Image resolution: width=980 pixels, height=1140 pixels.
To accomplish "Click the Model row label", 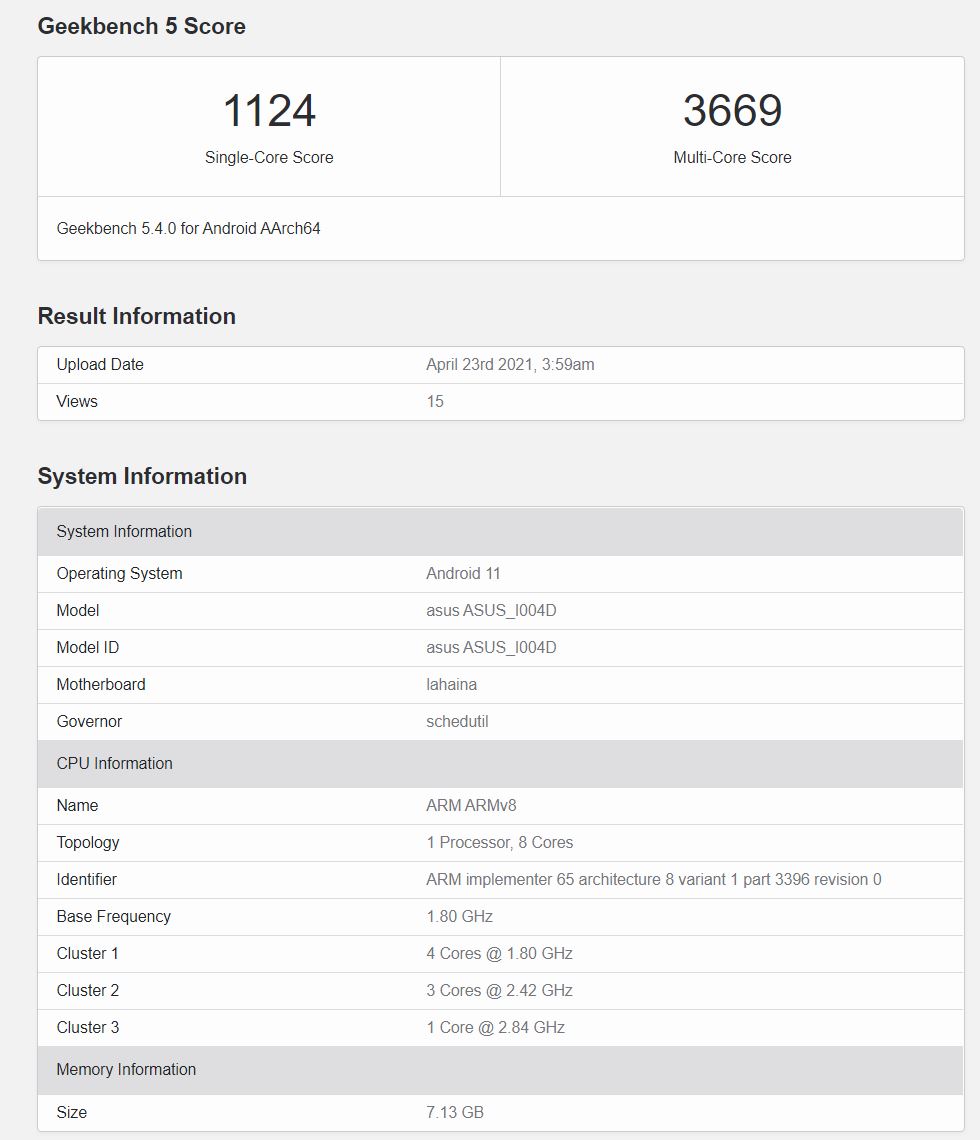I will pyautogui.click(x=78, y=611).
